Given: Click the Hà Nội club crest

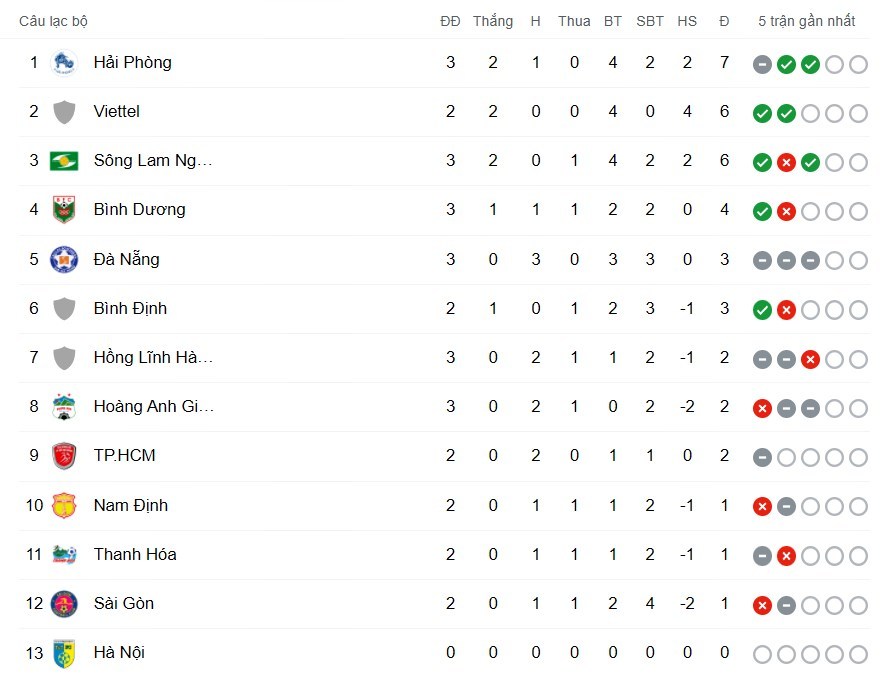Looking at the screenshot, I should [x=64, y=653].
